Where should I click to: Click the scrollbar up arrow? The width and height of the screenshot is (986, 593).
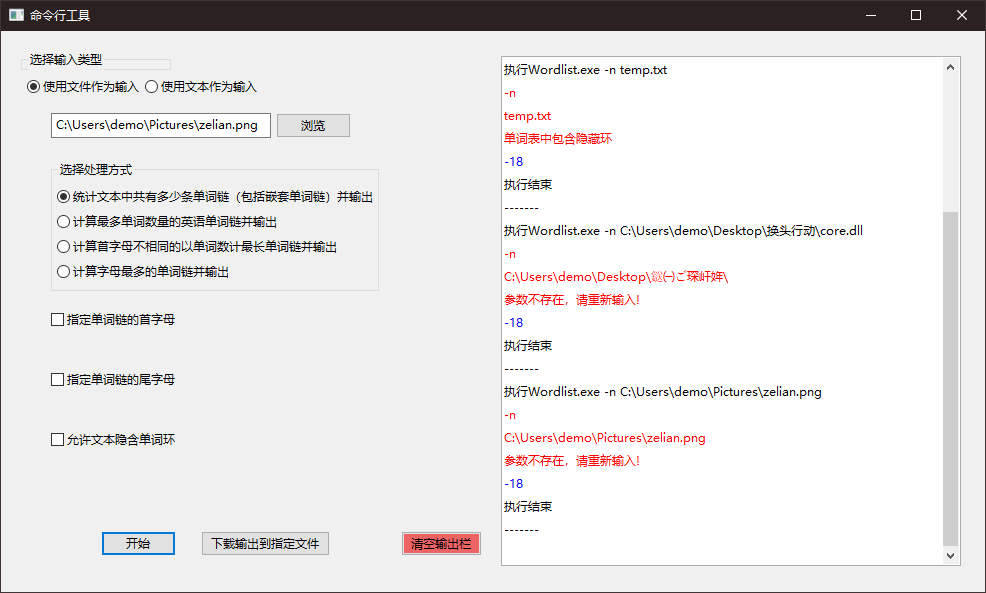coord(951,66)
